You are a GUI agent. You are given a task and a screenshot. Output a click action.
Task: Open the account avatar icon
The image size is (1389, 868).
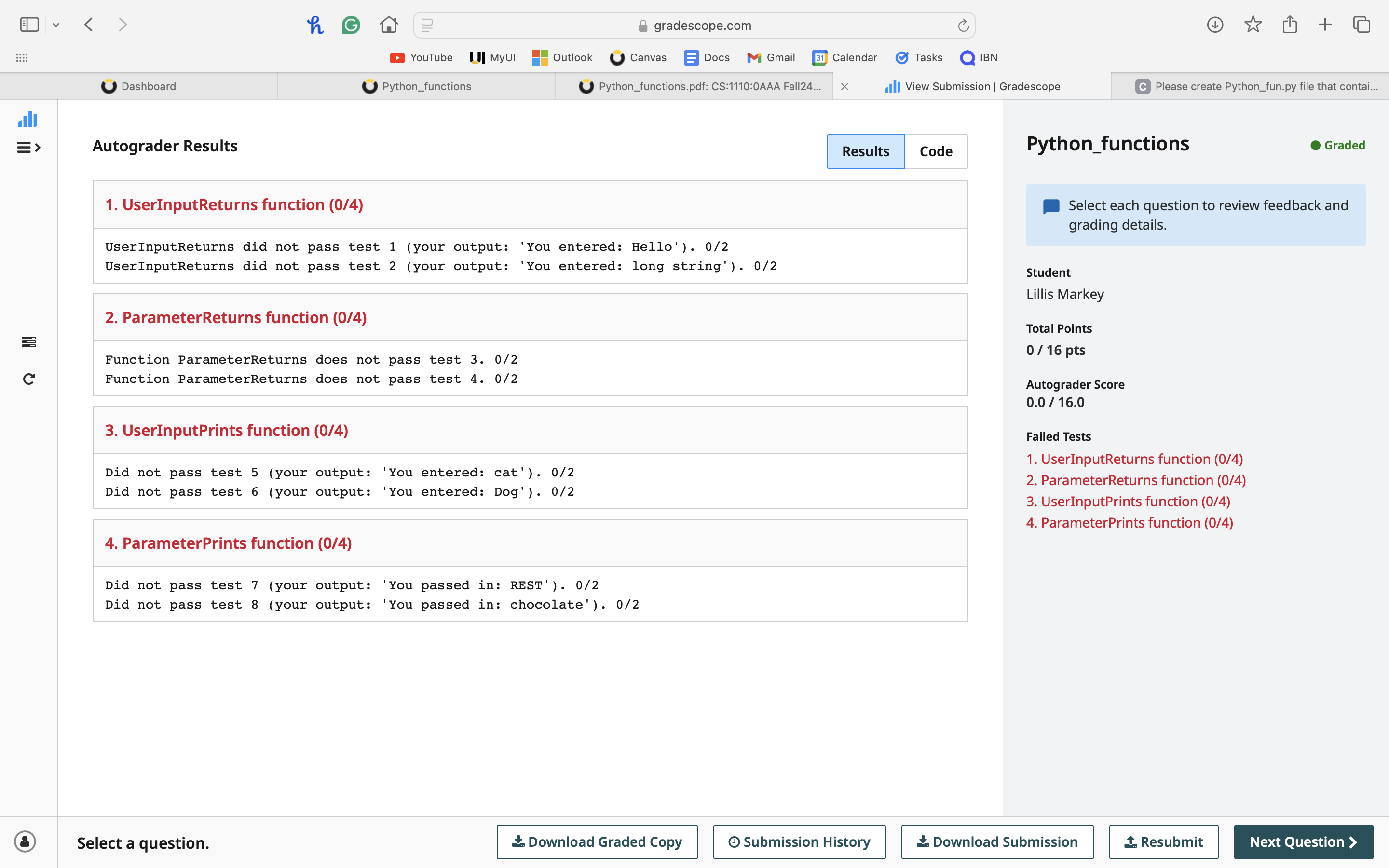(x=25, y=841)
